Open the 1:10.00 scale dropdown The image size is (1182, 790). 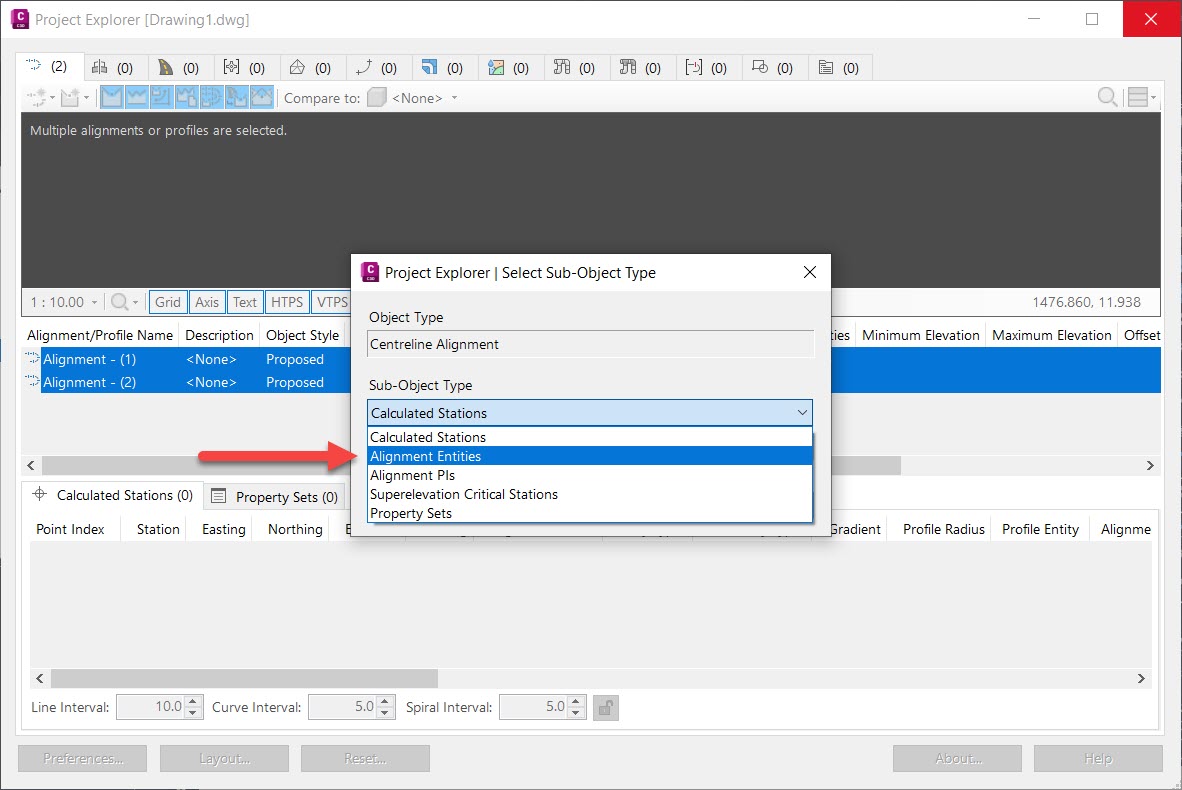click(62, 301)
